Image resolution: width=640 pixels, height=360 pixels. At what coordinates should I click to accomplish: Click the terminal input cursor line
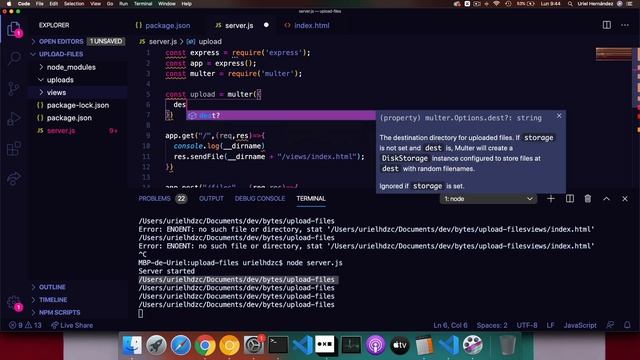point(140,313)
